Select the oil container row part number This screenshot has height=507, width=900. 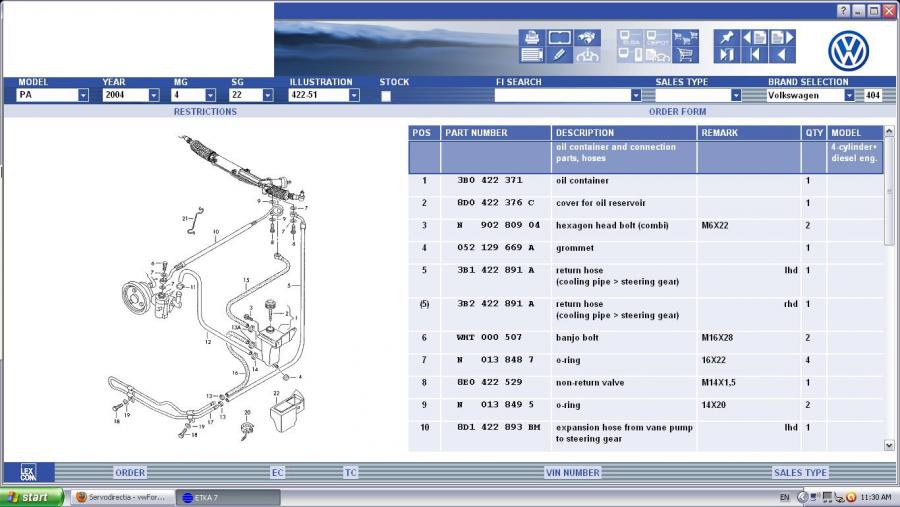[x=490, y=181]
